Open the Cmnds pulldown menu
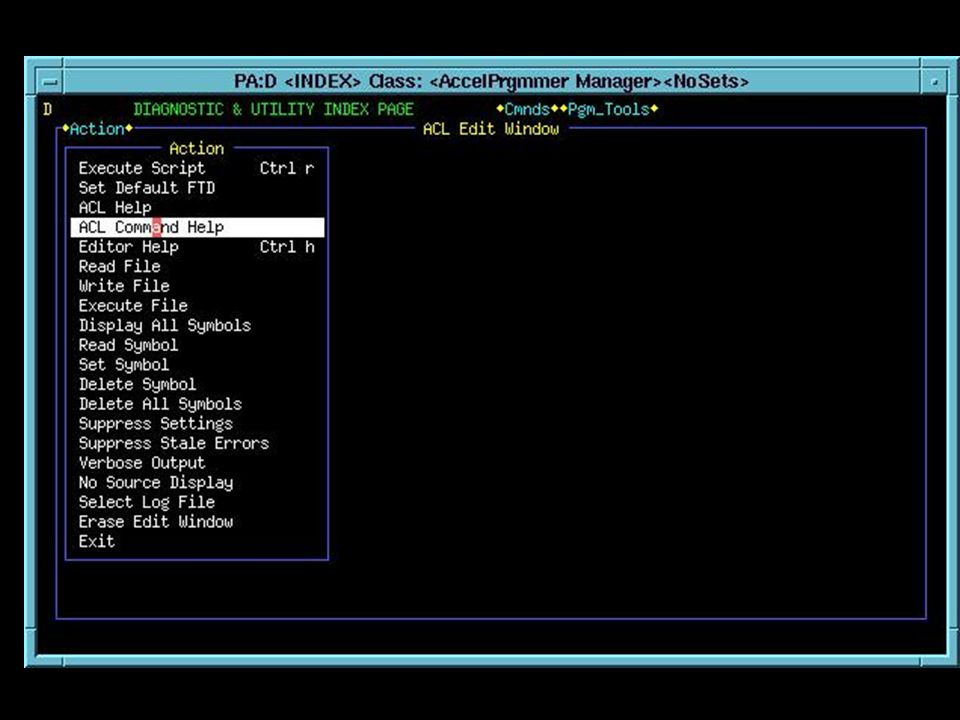The width and height of the screenshot is (960, 720). click(x=527, y=109)
